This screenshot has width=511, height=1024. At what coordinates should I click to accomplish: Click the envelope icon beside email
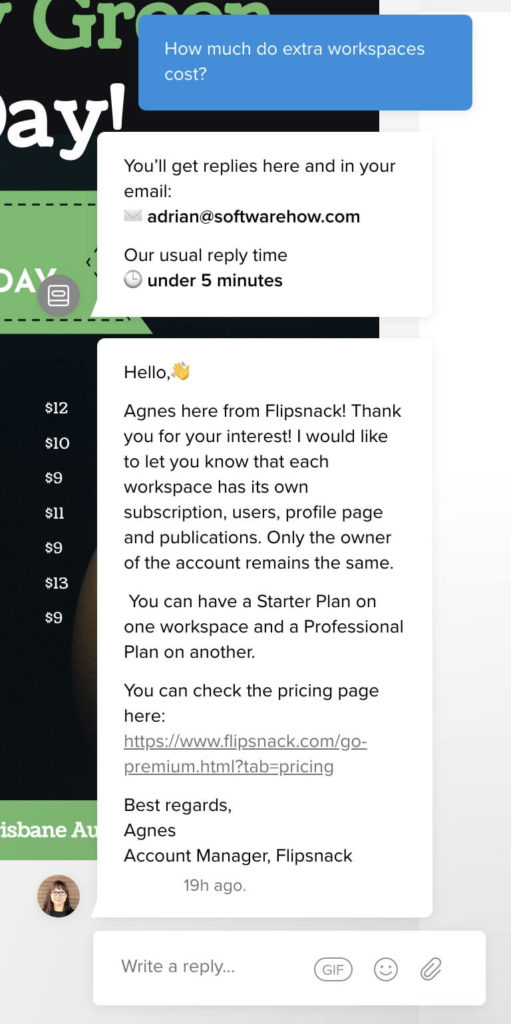[133, 216]
